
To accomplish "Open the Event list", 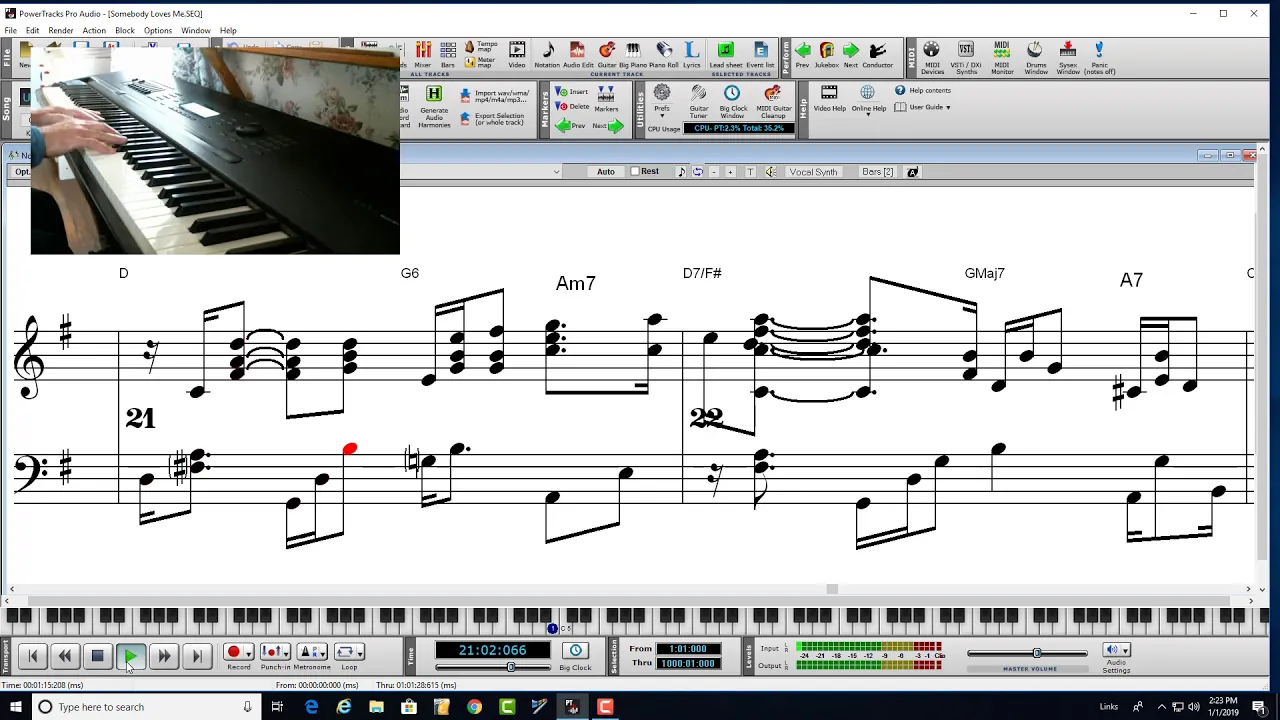I will pos(760,55).
